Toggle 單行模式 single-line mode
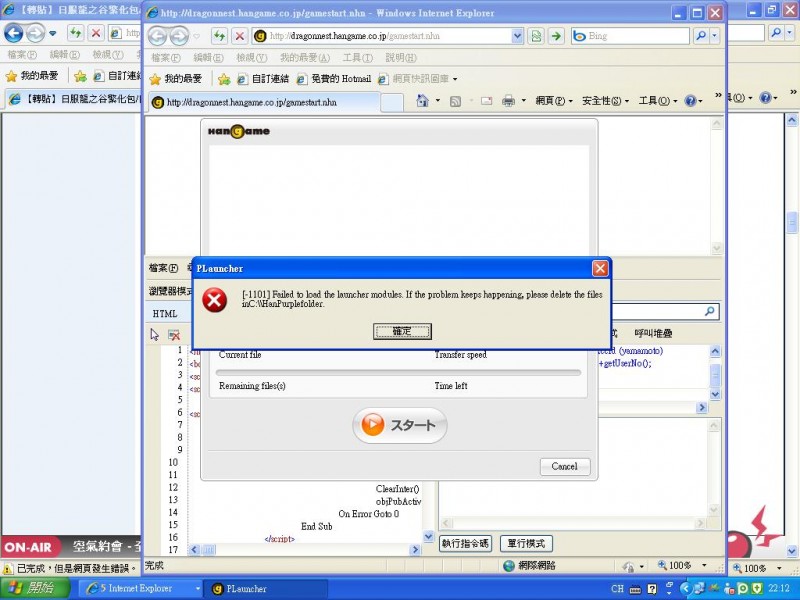This screenshot has width=800, height=600. 526,543
